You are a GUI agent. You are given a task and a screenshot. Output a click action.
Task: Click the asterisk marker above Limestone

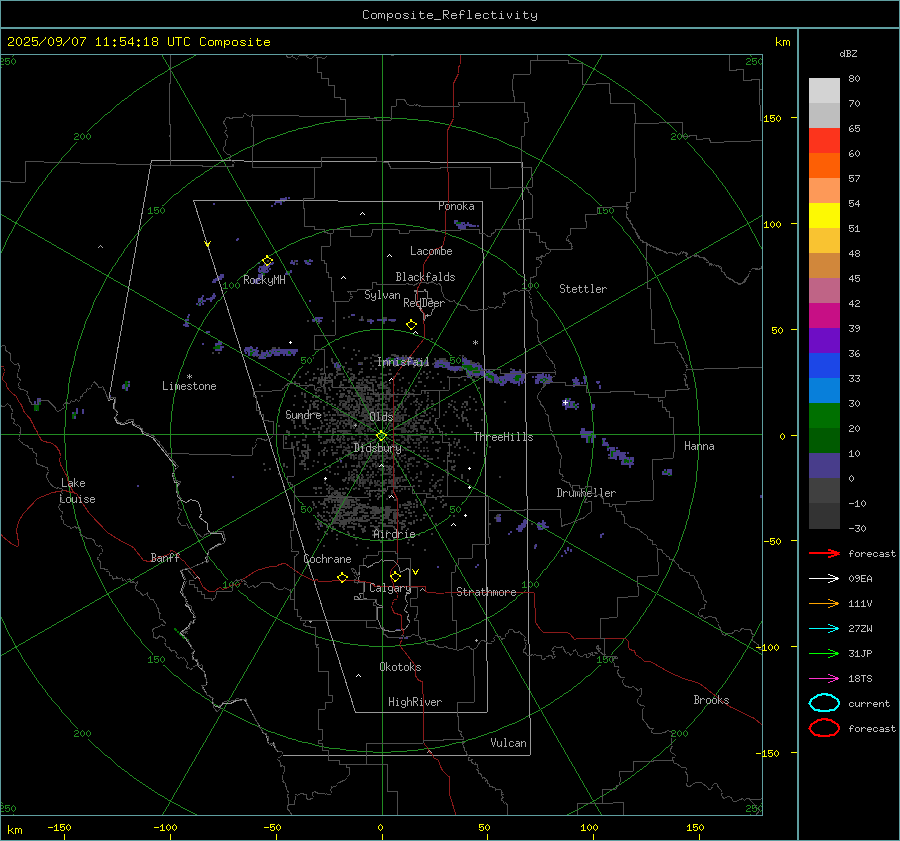[x=189, y=377]
